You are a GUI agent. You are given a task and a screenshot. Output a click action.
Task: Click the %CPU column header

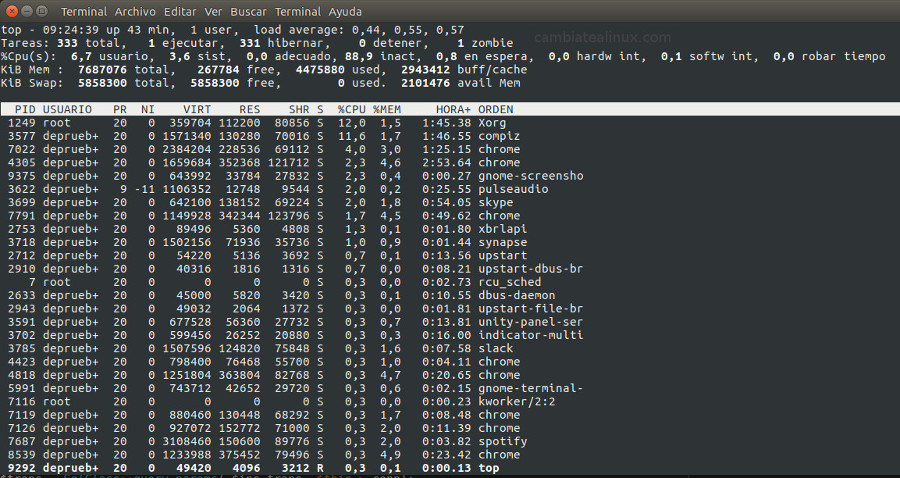point(351,109)
